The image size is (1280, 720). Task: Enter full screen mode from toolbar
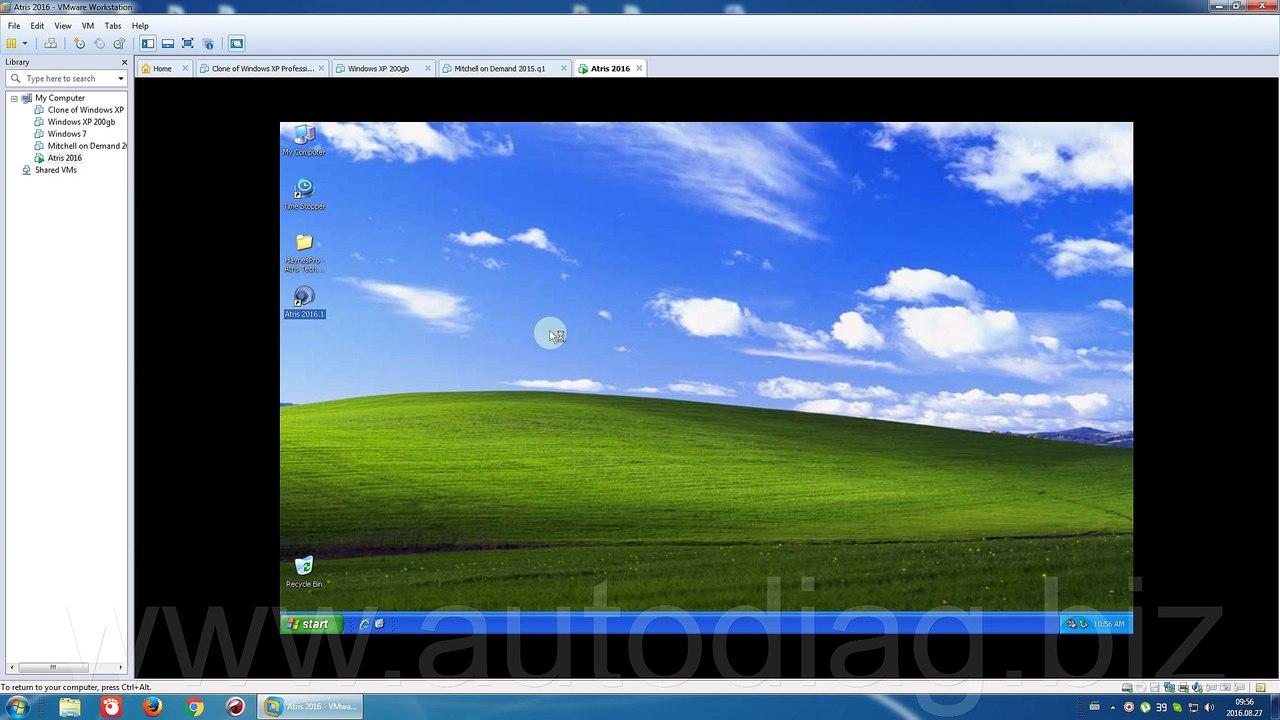(188, 44)
